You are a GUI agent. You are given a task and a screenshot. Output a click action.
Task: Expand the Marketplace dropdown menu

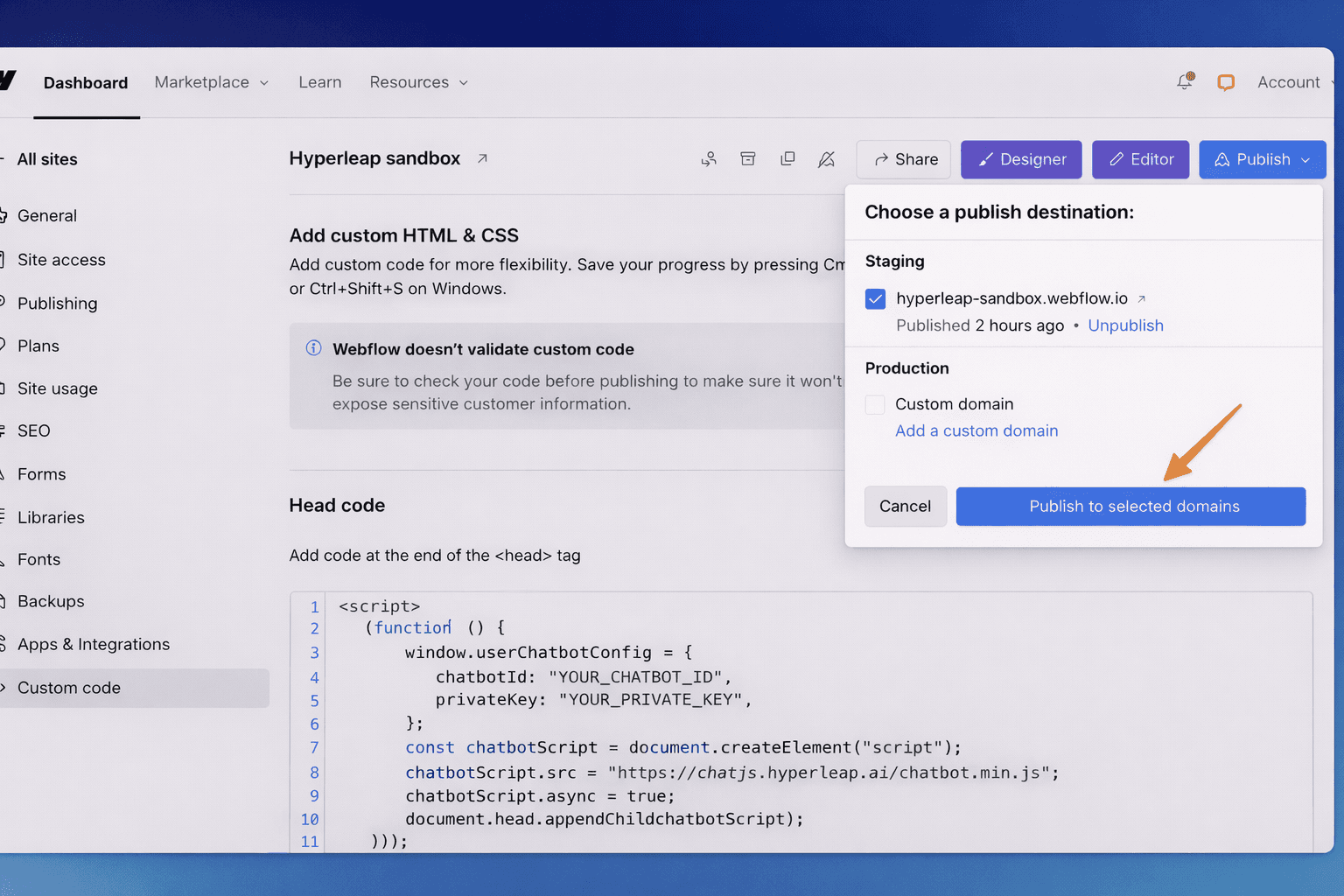tap(212, 82)
